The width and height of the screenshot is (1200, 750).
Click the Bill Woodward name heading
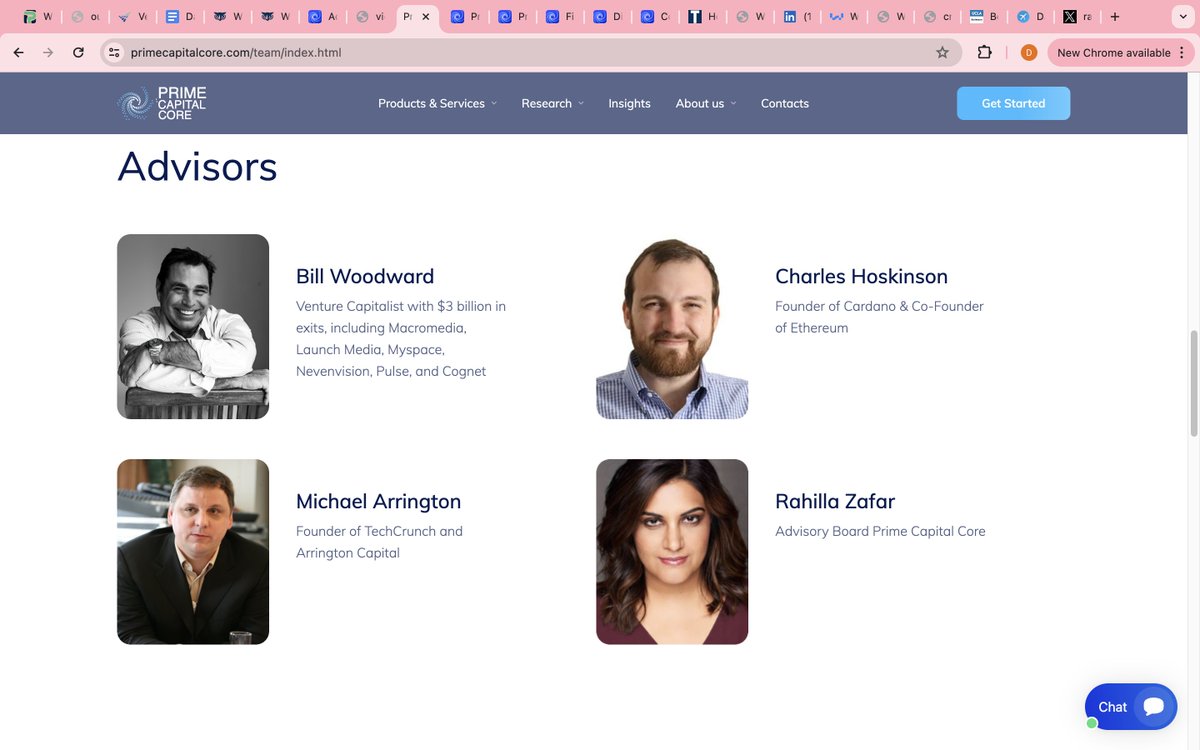coord(365,276)
